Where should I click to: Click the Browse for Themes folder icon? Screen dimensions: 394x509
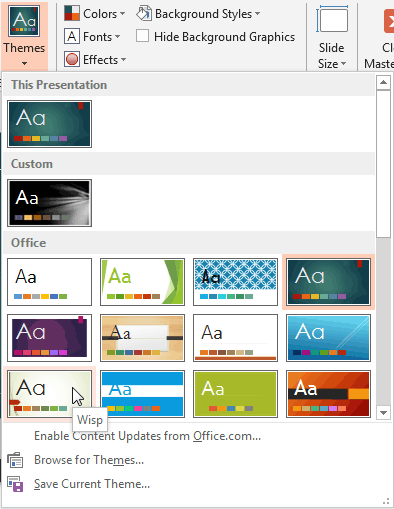point(15,460)
